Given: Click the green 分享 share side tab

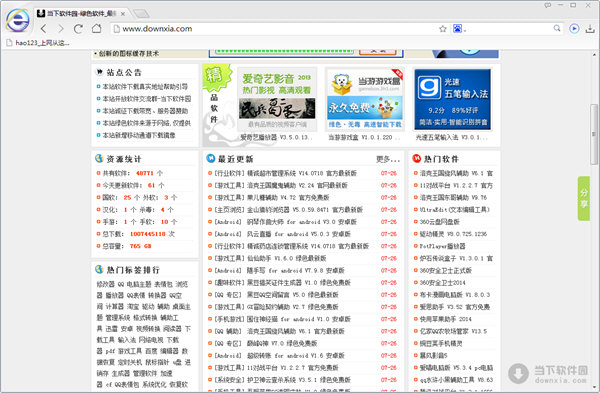Looking at the screenshot, I should coord(584,198).
